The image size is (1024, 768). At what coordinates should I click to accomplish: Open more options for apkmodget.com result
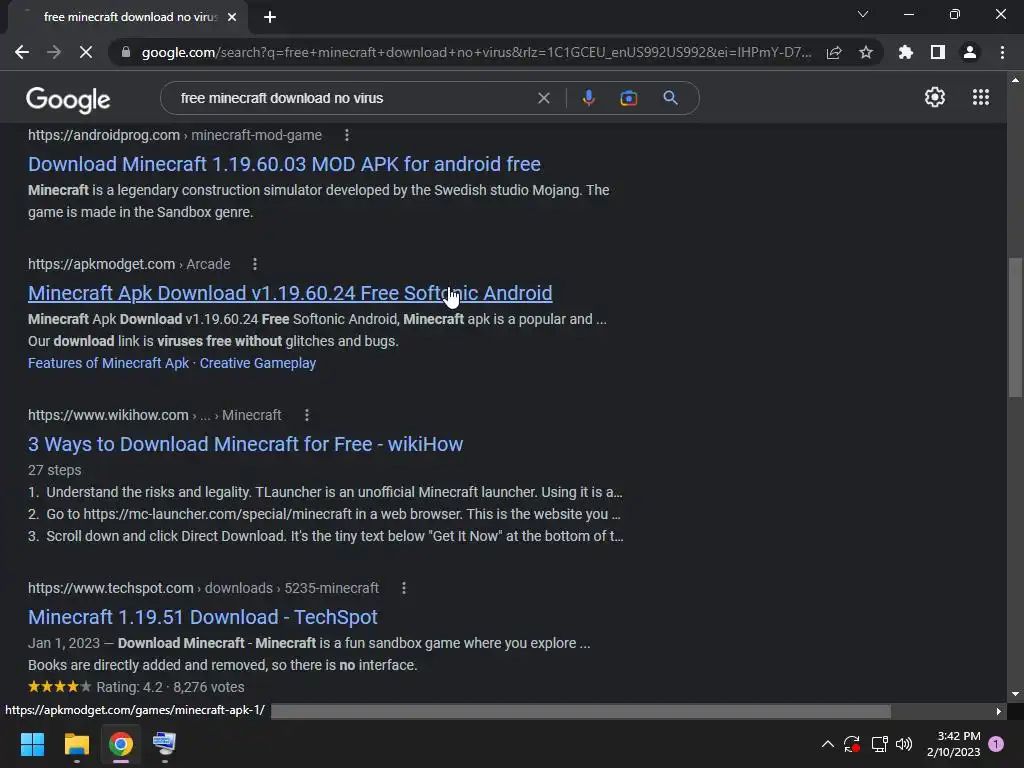pos(255,264)
